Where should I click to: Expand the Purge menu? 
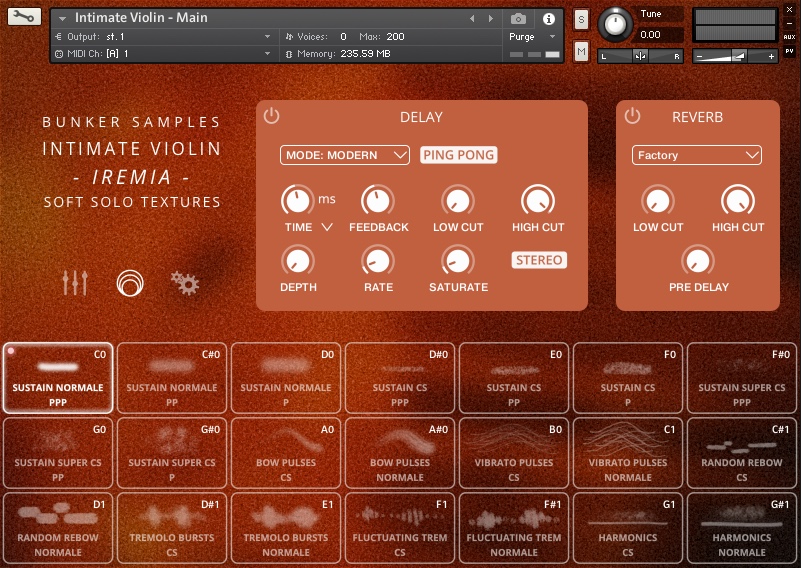534,36
